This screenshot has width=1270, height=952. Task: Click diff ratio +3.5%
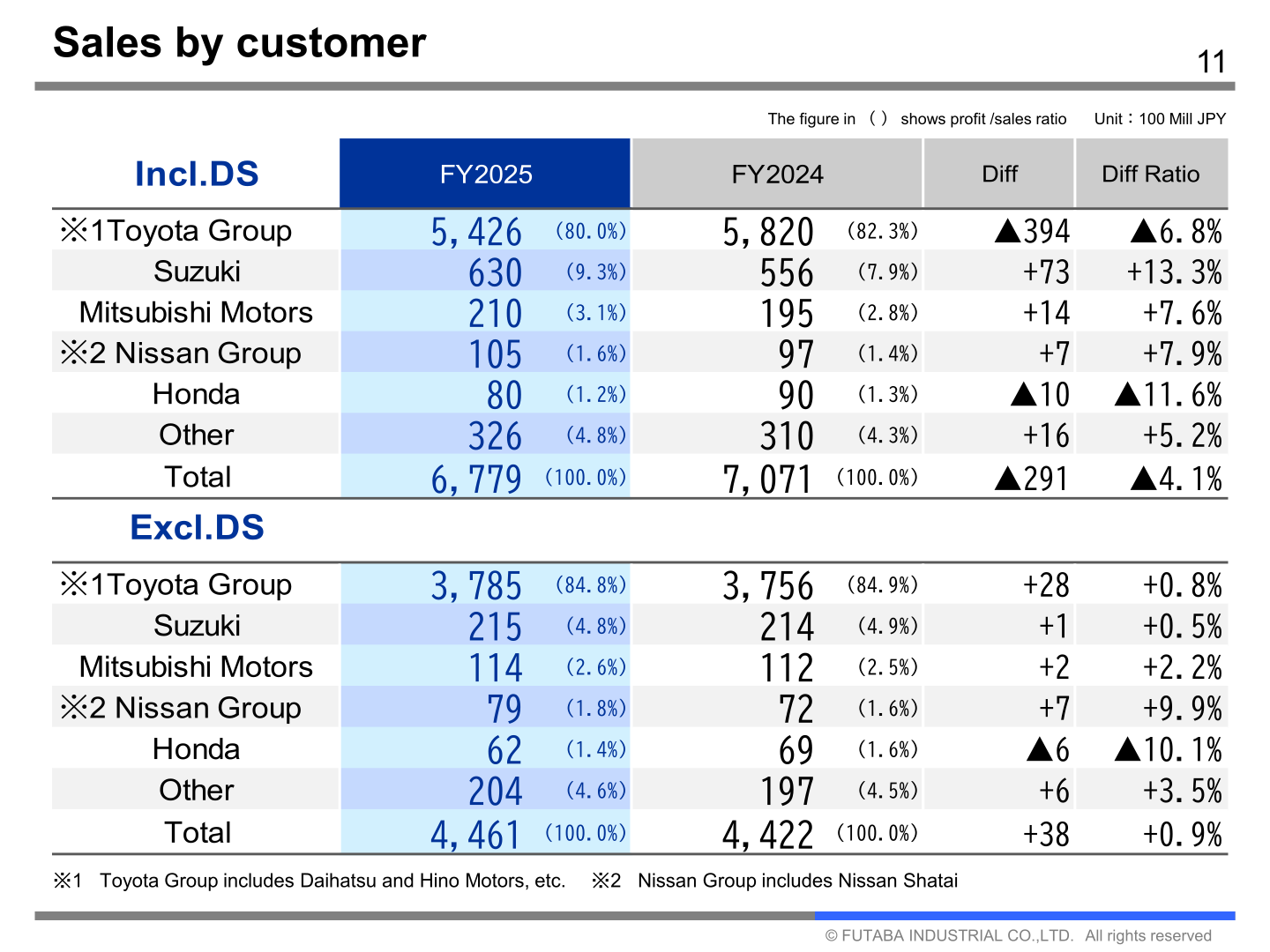pyautogui.click(x=1183, y=791)
